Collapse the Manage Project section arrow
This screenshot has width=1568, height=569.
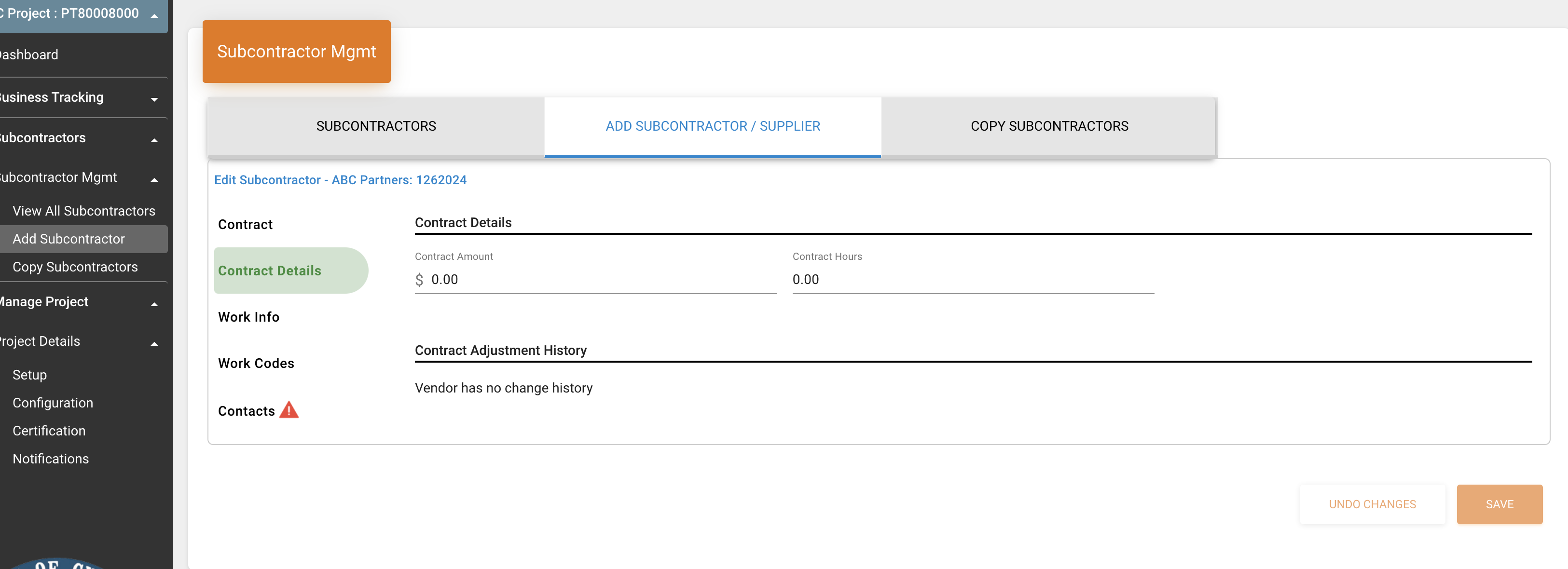tap(154, 304)
